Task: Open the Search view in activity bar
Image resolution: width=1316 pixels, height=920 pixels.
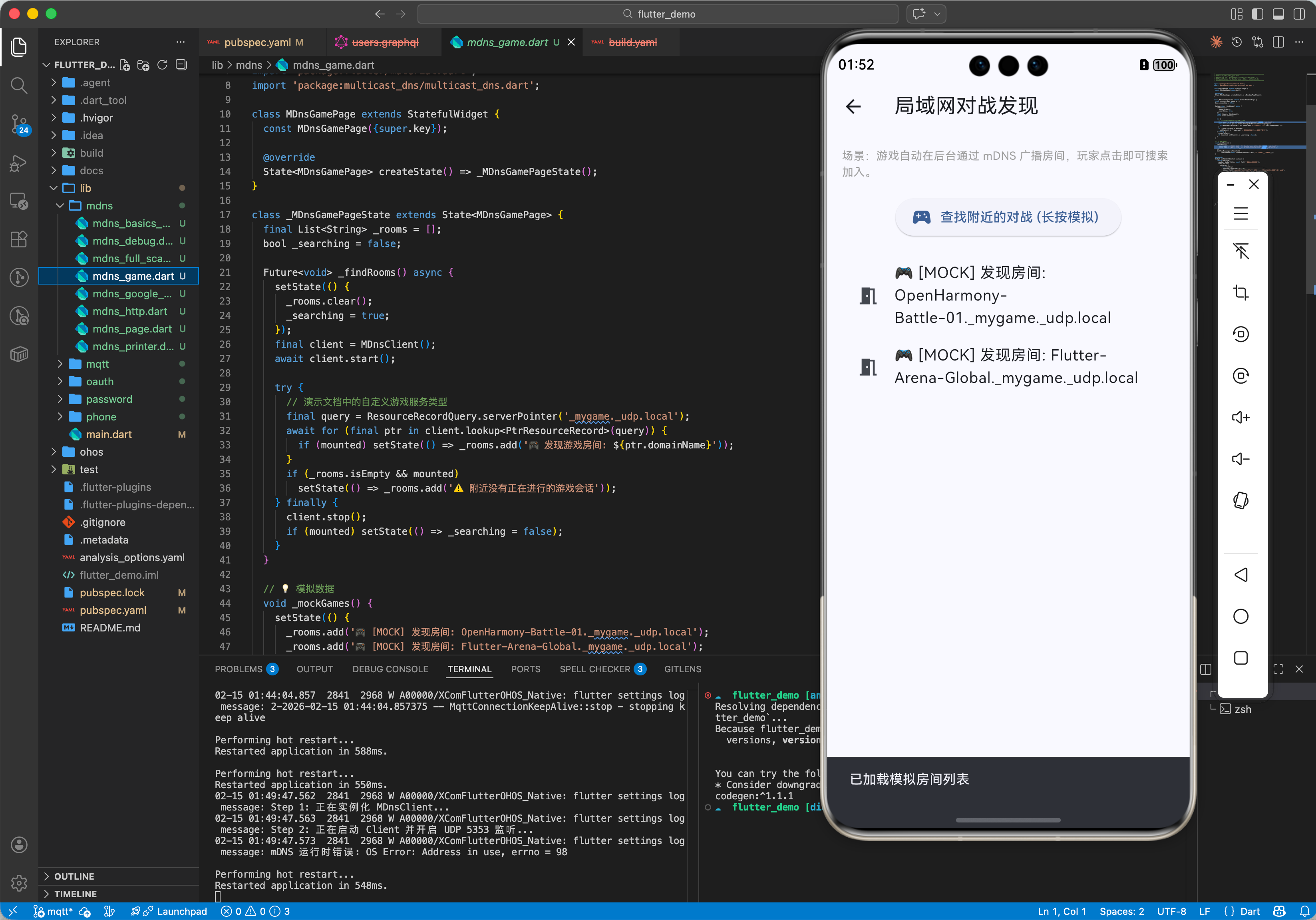Action: 19,86
